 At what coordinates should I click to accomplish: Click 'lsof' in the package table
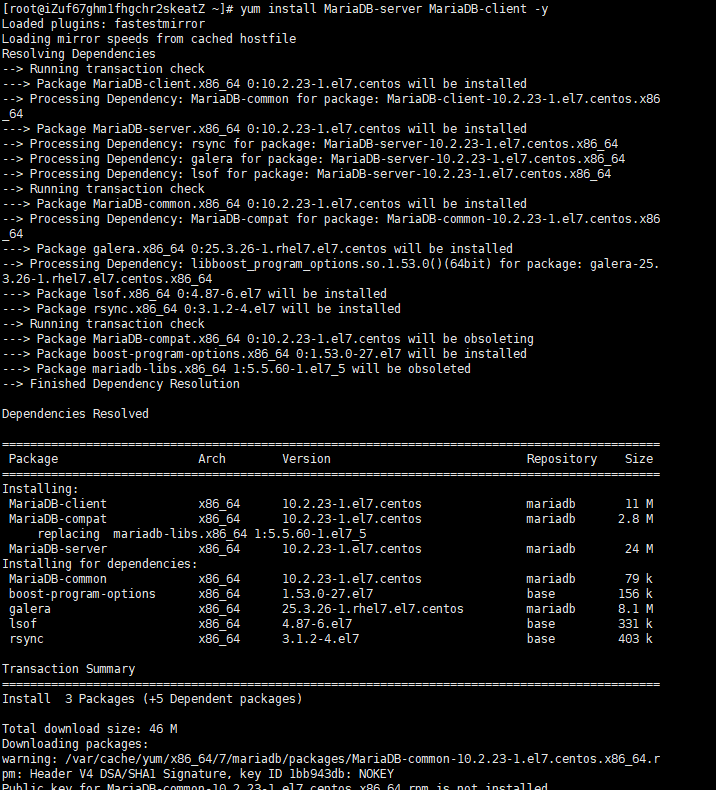point(23,624)
